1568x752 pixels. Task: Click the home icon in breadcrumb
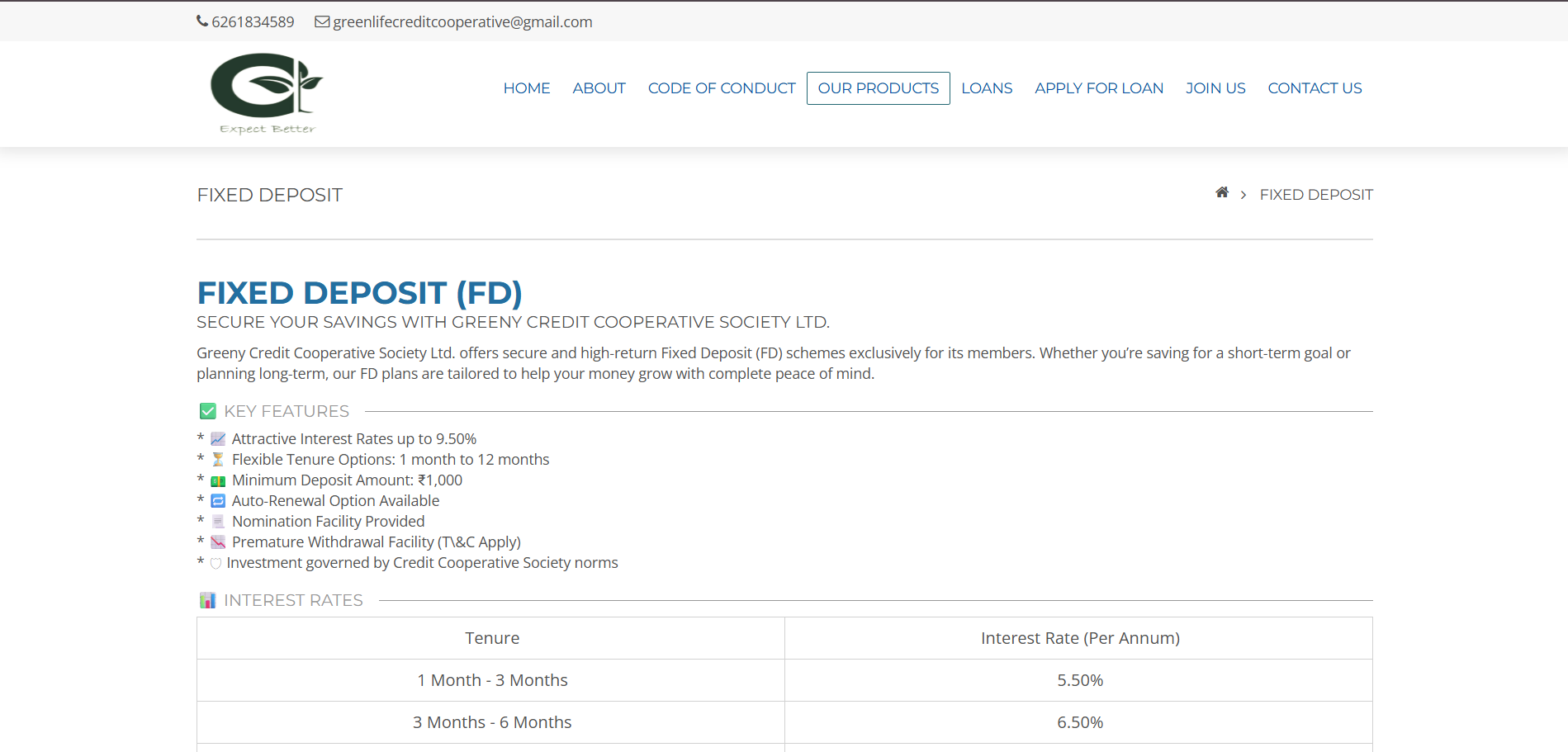coord(1222,193)
